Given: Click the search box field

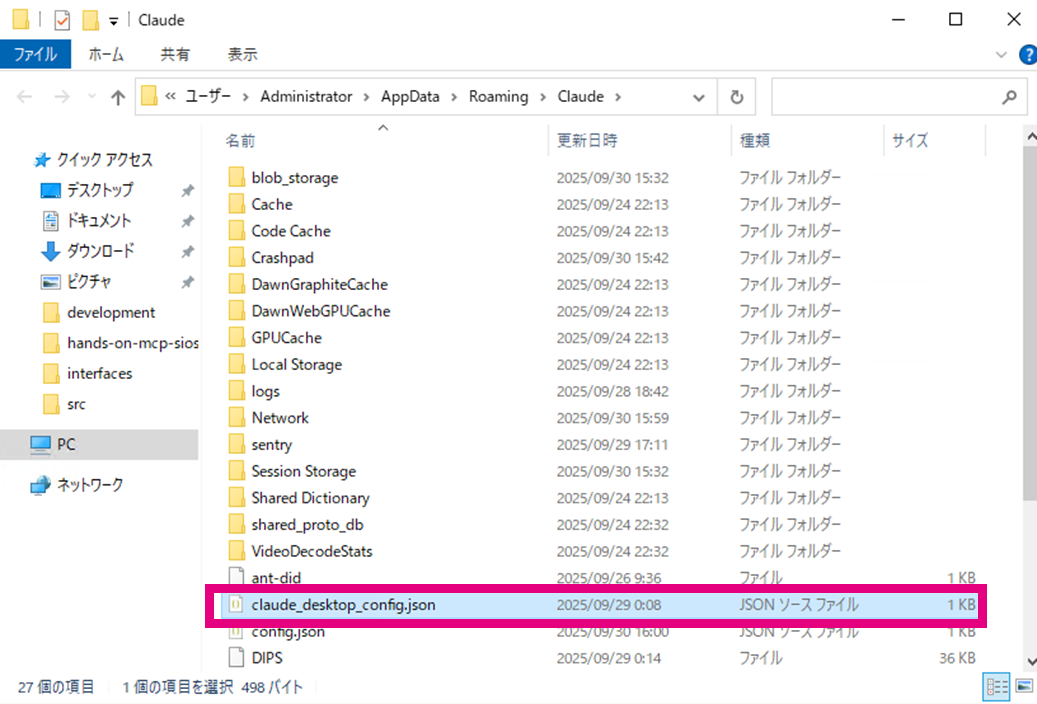Looking at the screenshot, I should (x=899, y=97).
